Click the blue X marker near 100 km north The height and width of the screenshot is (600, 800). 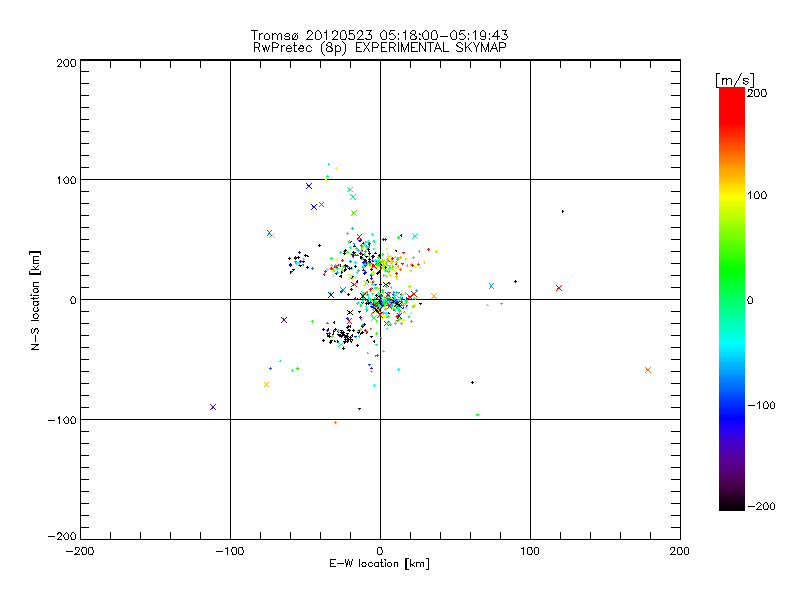pos(309,186)
